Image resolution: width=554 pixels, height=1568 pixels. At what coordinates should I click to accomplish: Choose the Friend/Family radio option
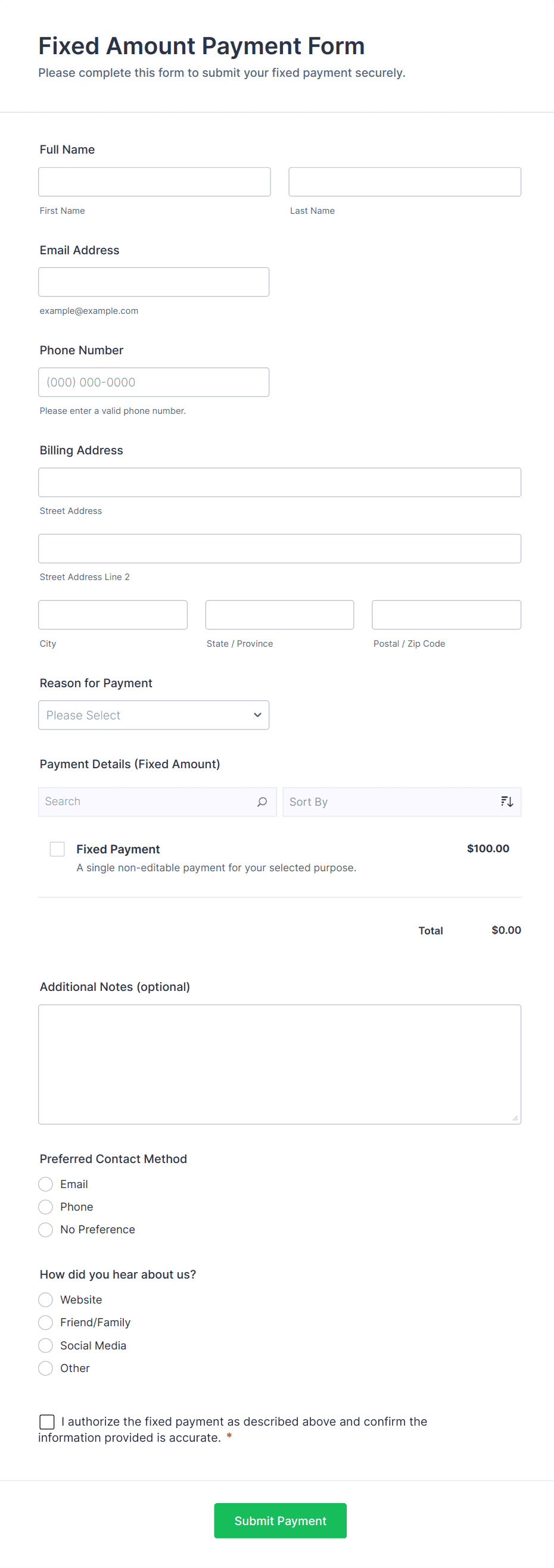(x=46, y=1322)
